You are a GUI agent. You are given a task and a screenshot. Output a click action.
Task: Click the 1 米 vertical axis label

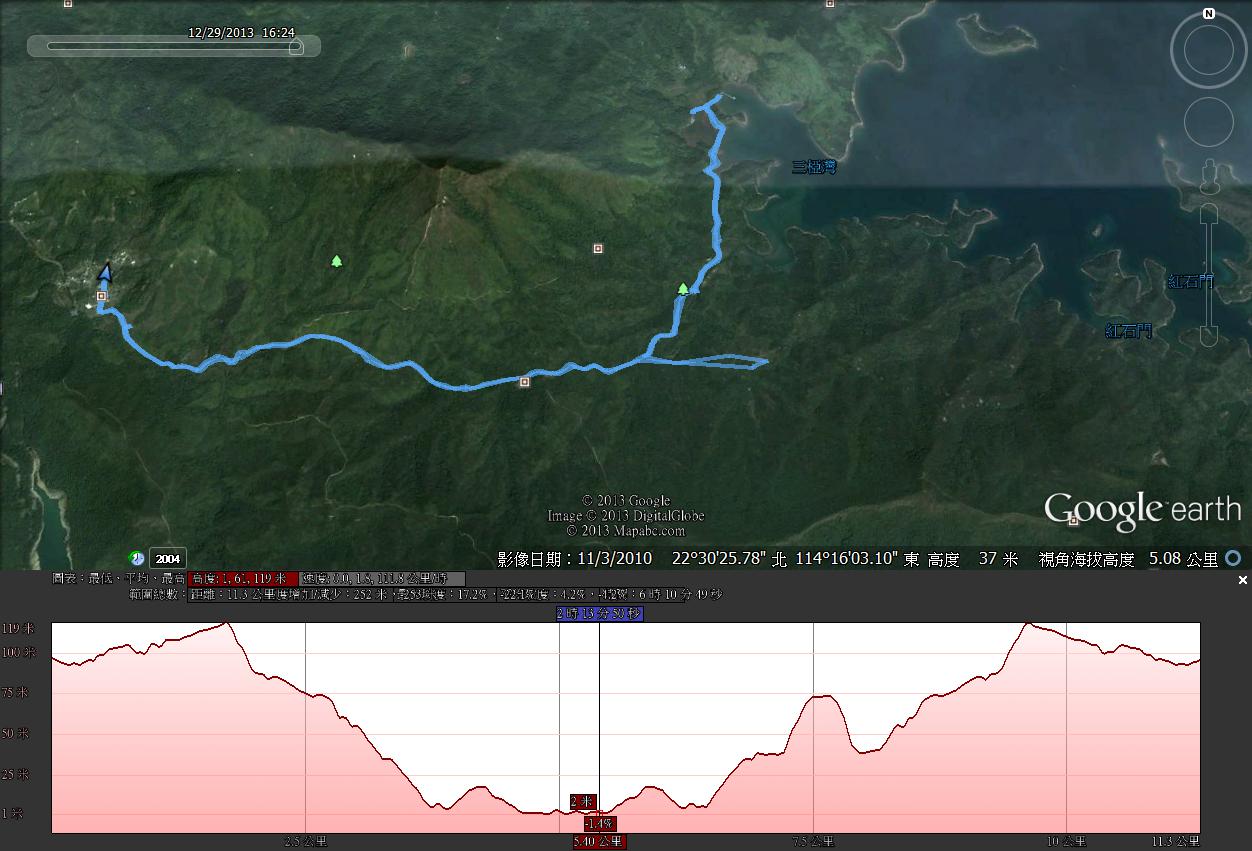[x=13, y=813]
